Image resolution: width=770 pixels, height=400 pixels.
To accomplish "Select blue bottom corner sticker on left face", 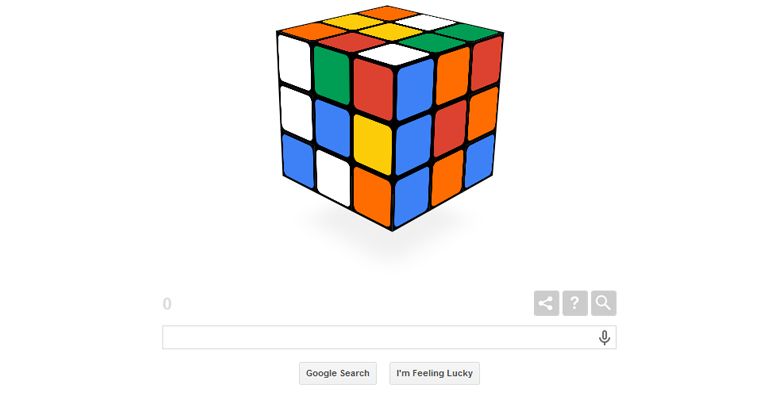I will click(298, 161).
